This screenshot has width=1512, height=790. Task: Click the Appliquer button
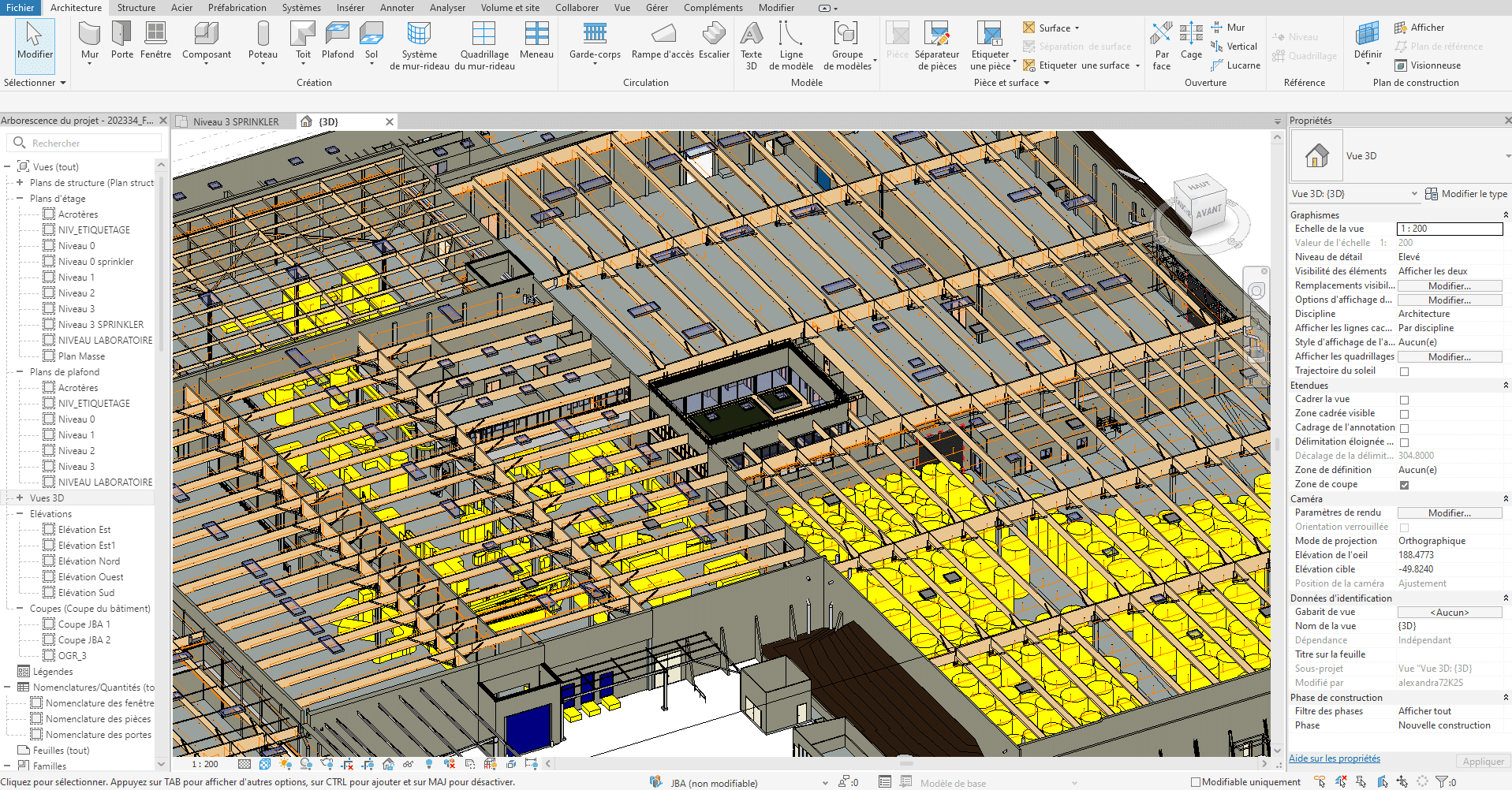(x=1484, y=762)
